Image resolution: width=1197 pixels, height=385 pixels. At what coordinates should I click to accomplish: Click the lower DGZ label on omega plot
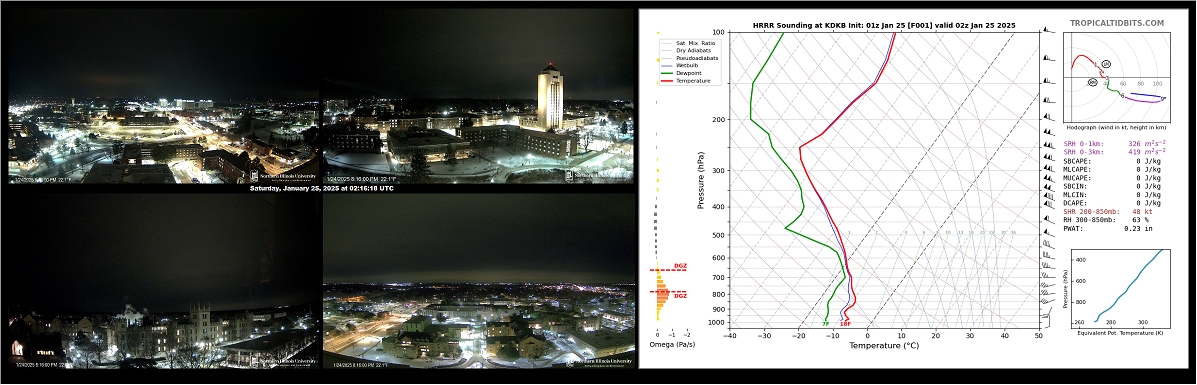(x=680, y=296)
